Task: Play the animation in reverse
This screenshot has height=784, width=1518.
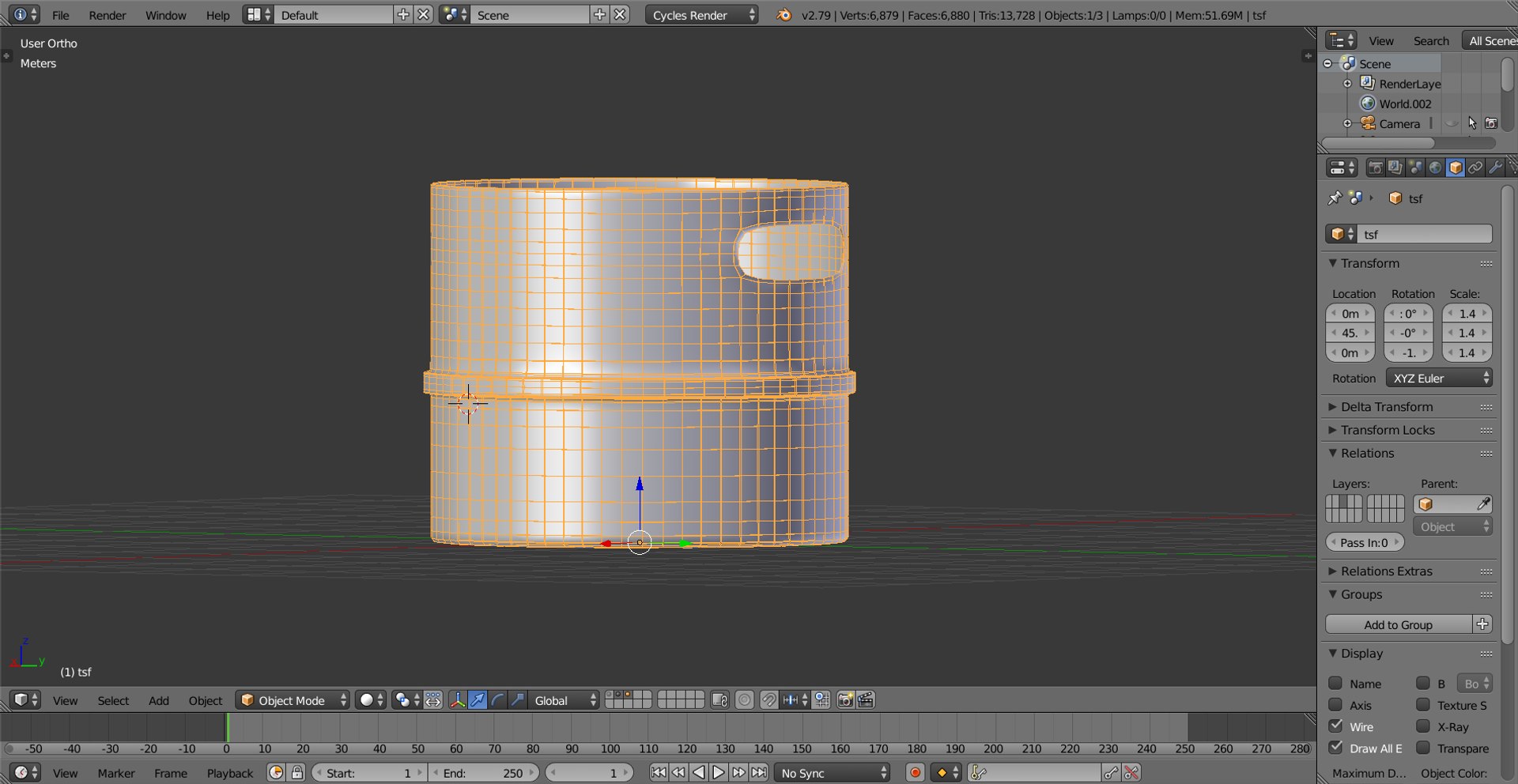Action: [698, 773]
